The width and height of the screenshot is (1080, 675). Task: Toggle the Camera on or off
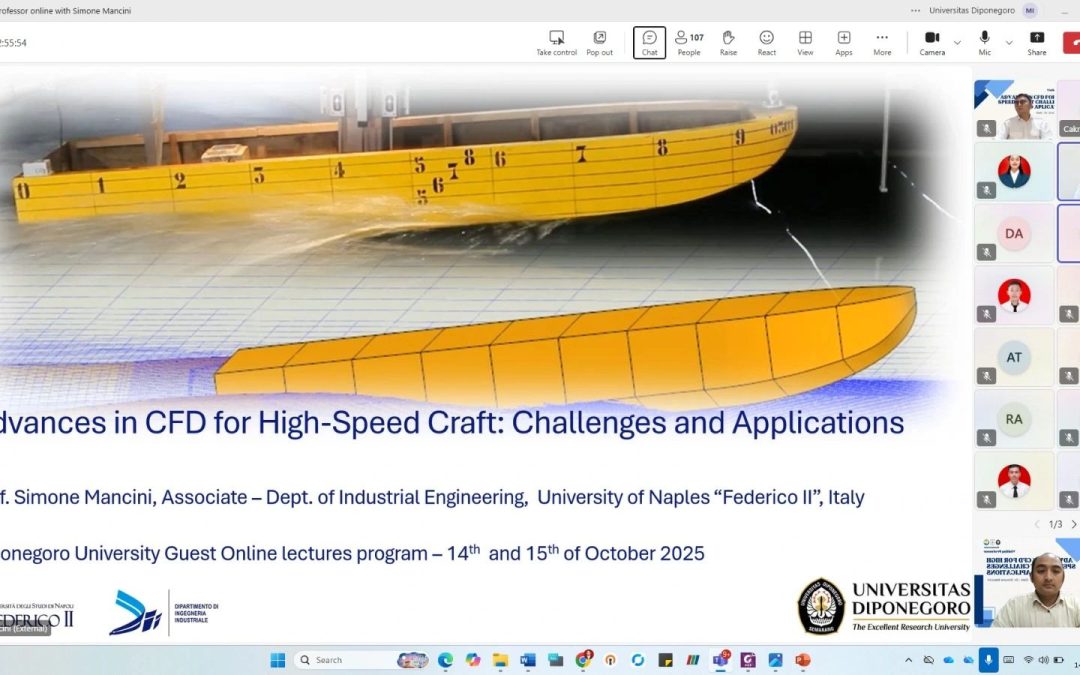pyautogui.click(x=932, y=42)
